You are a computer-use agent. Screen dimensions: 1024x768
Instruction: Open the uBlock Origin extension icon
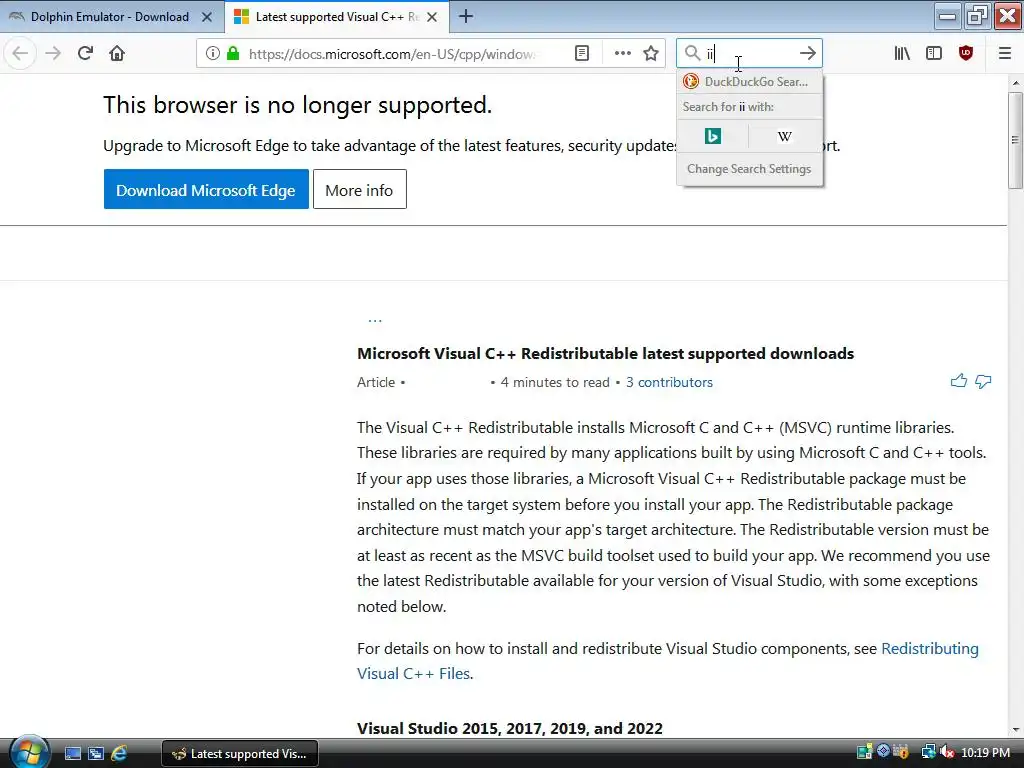(966, 53)
